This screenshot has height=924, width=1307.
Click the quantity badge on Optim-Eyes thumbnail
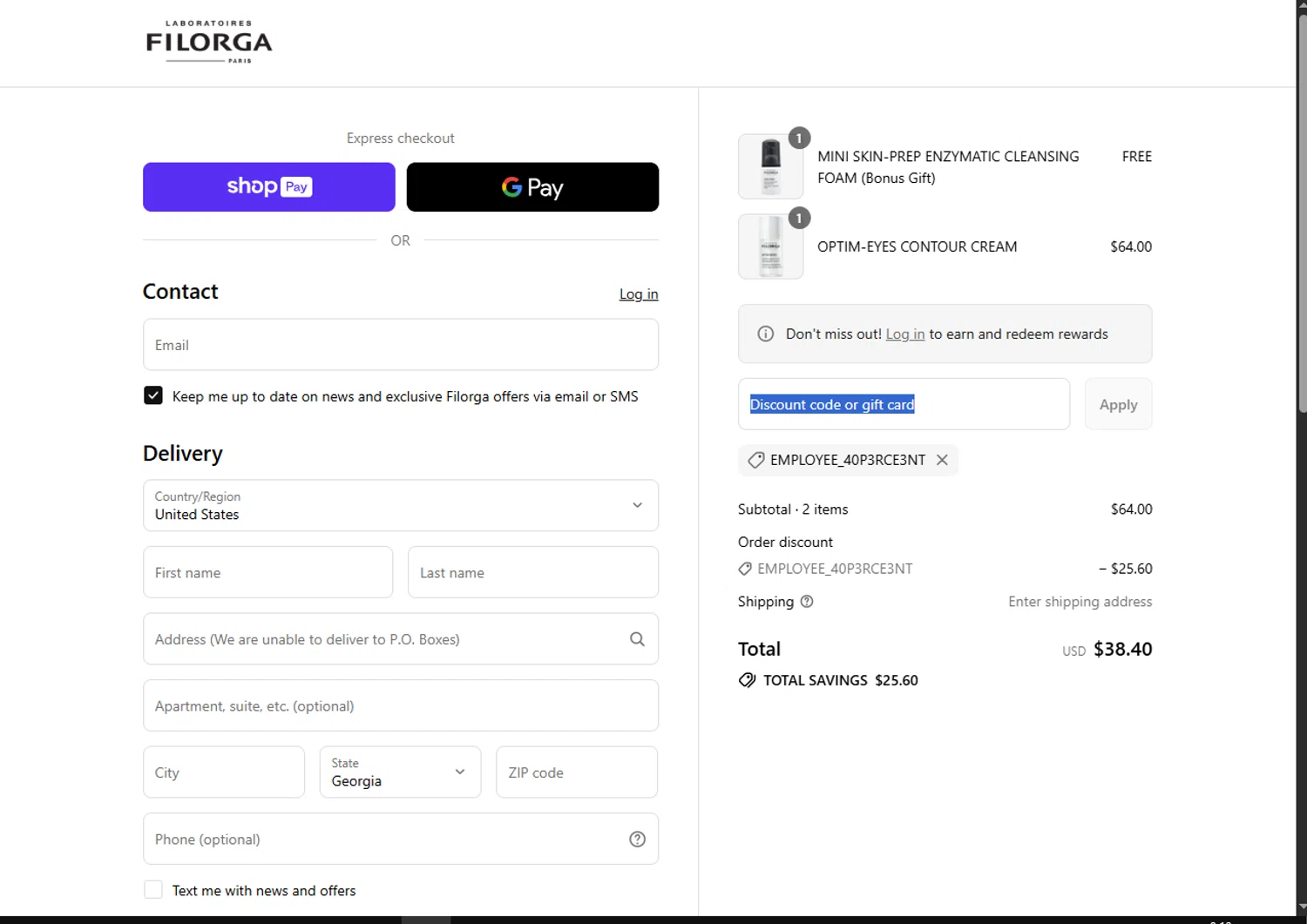click(x=799, y=218)
